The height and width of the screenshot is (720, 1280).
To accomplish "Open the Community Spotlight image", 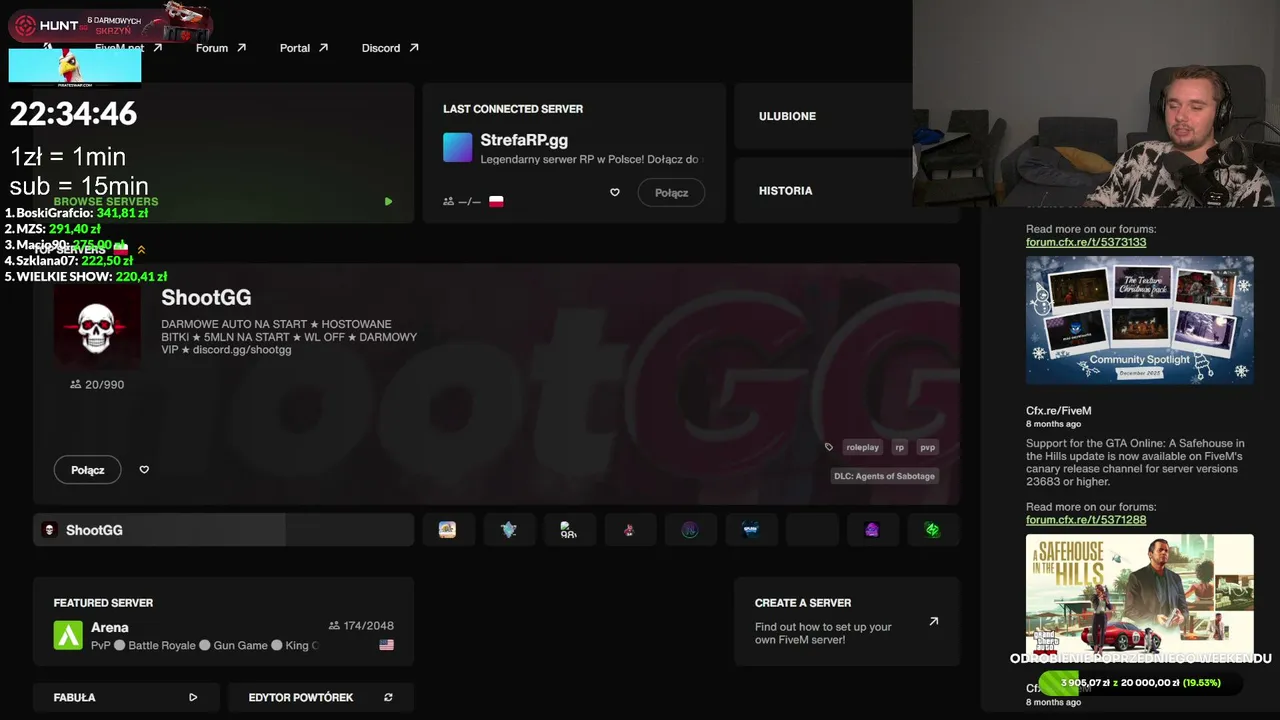I will coord(1140,320).
